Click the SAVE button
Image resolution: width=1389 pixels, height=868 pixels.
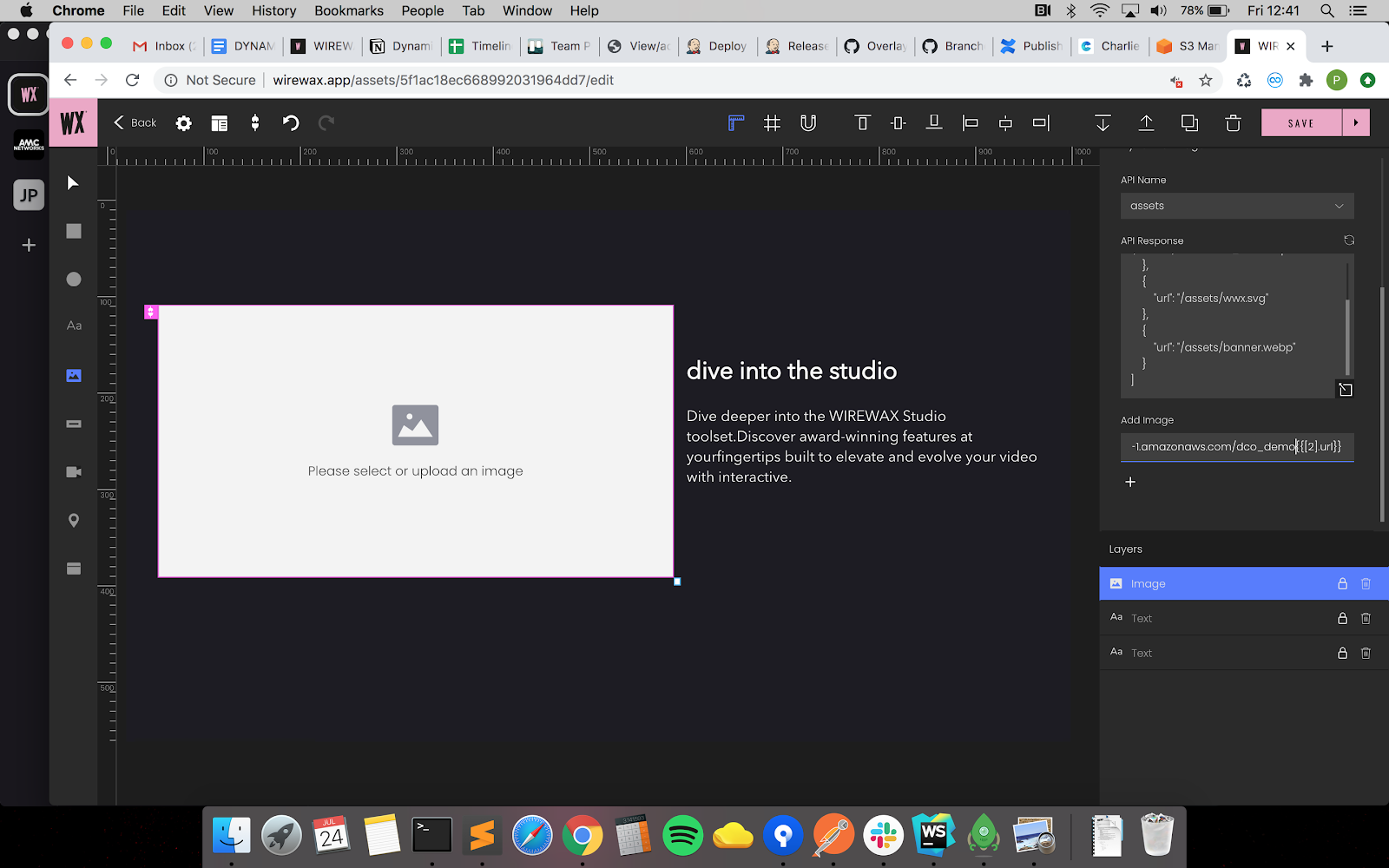point(1300,123)
